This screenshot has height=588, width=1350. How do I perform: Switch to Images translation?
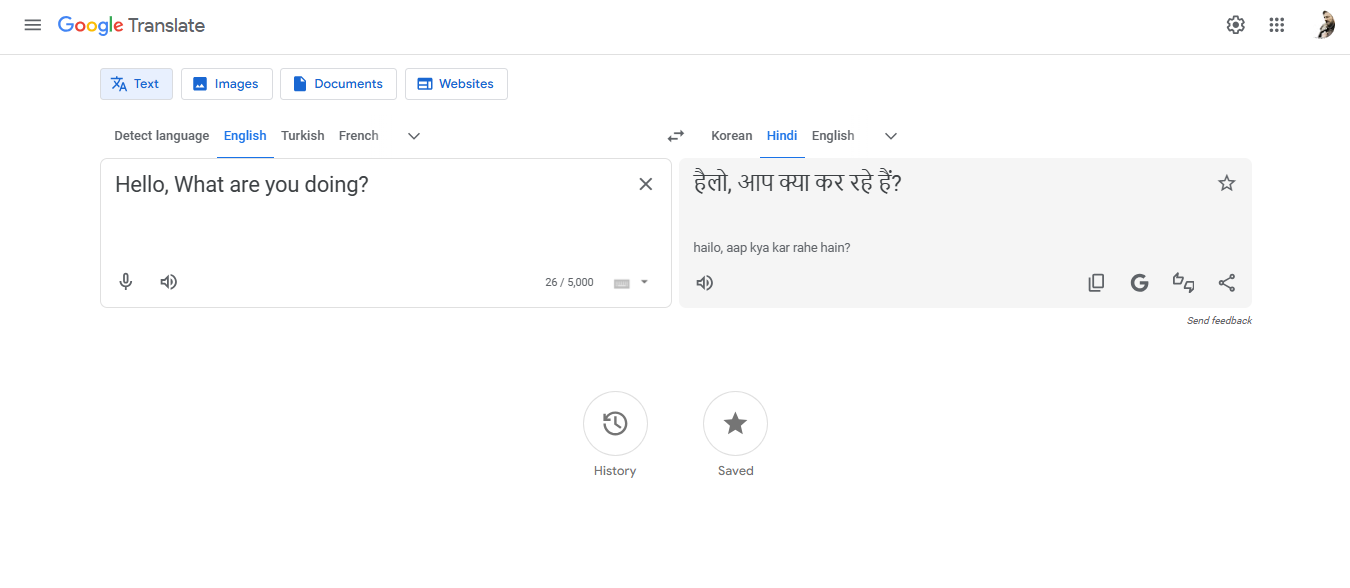pos(227,84)
